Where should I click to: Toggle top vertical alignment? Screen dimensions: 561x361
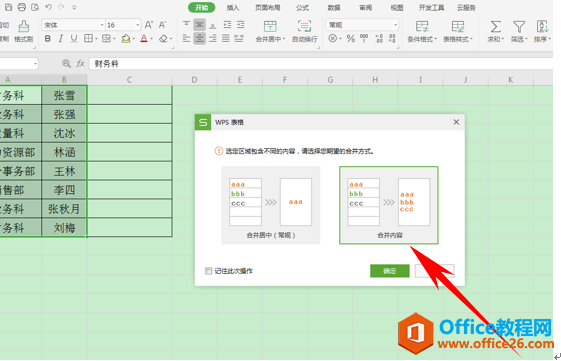(186, 25)
